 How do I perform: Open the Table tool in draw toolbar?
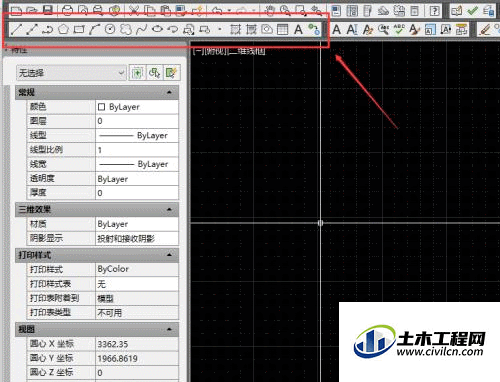tap(283, 29)
